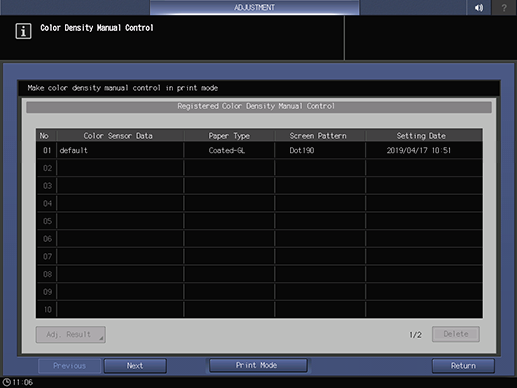This screenshot has width=517, height=388.
Task: Select the ADJUSTMENT tab
Action: (x=254, y=7)
